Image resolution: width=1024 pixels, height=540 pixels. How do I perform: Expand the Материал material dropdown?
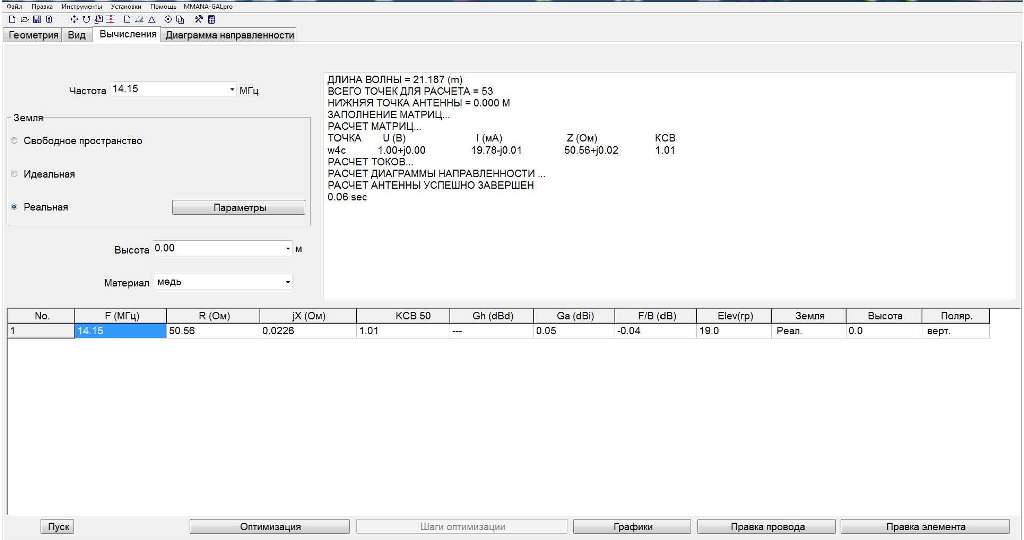click(288, 282)
